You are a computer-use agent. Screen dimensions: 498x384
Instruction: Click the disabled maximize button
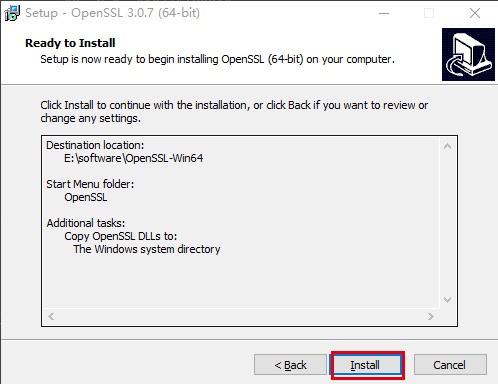(x=429, y=13)
